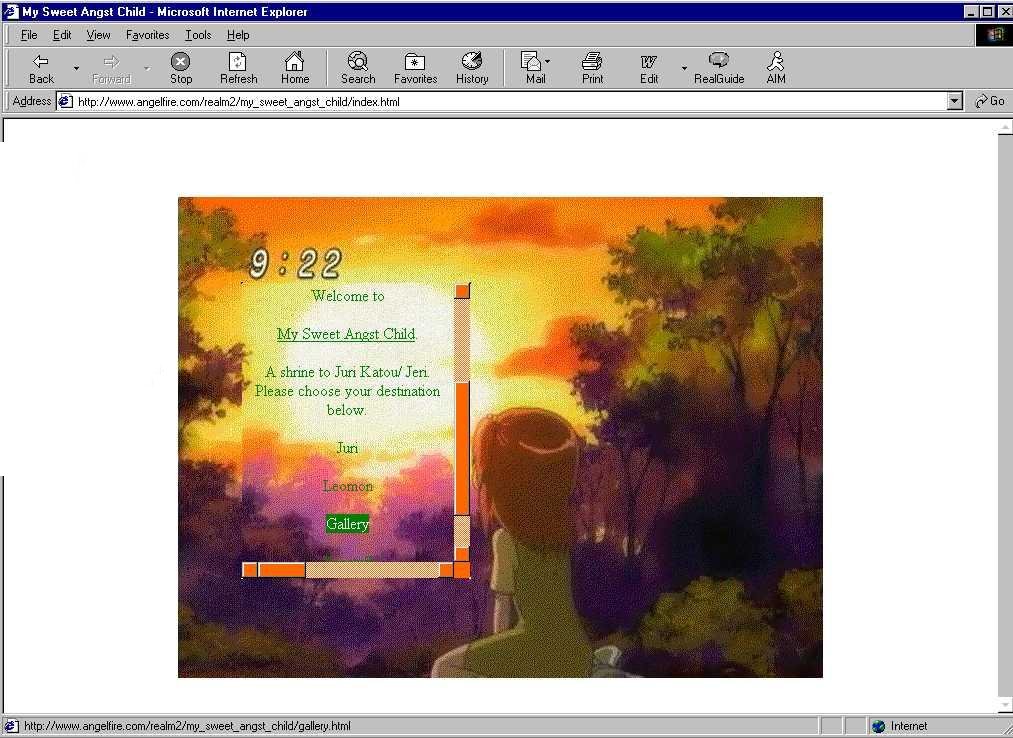Image resolution: width=1013 pixels, height=738 pixels.
Task: Open the Favorites menu in menu bar
Action: click(x=147, y=35)
